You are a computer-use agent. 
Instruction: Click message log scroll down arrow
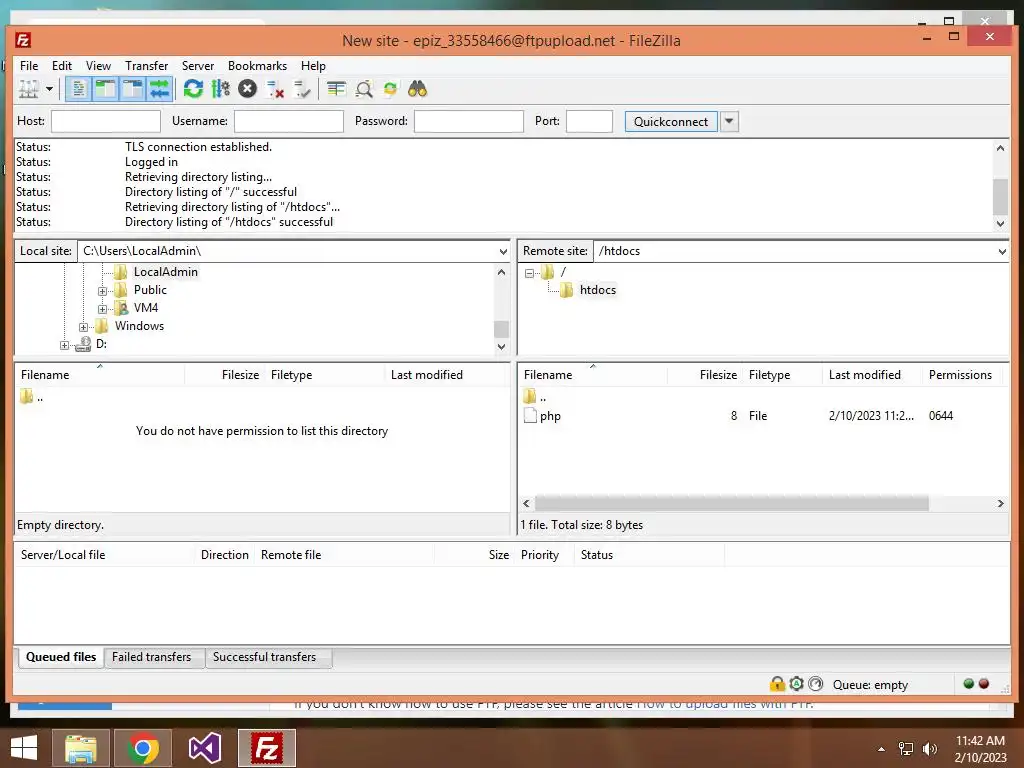tap(1000, 223)
